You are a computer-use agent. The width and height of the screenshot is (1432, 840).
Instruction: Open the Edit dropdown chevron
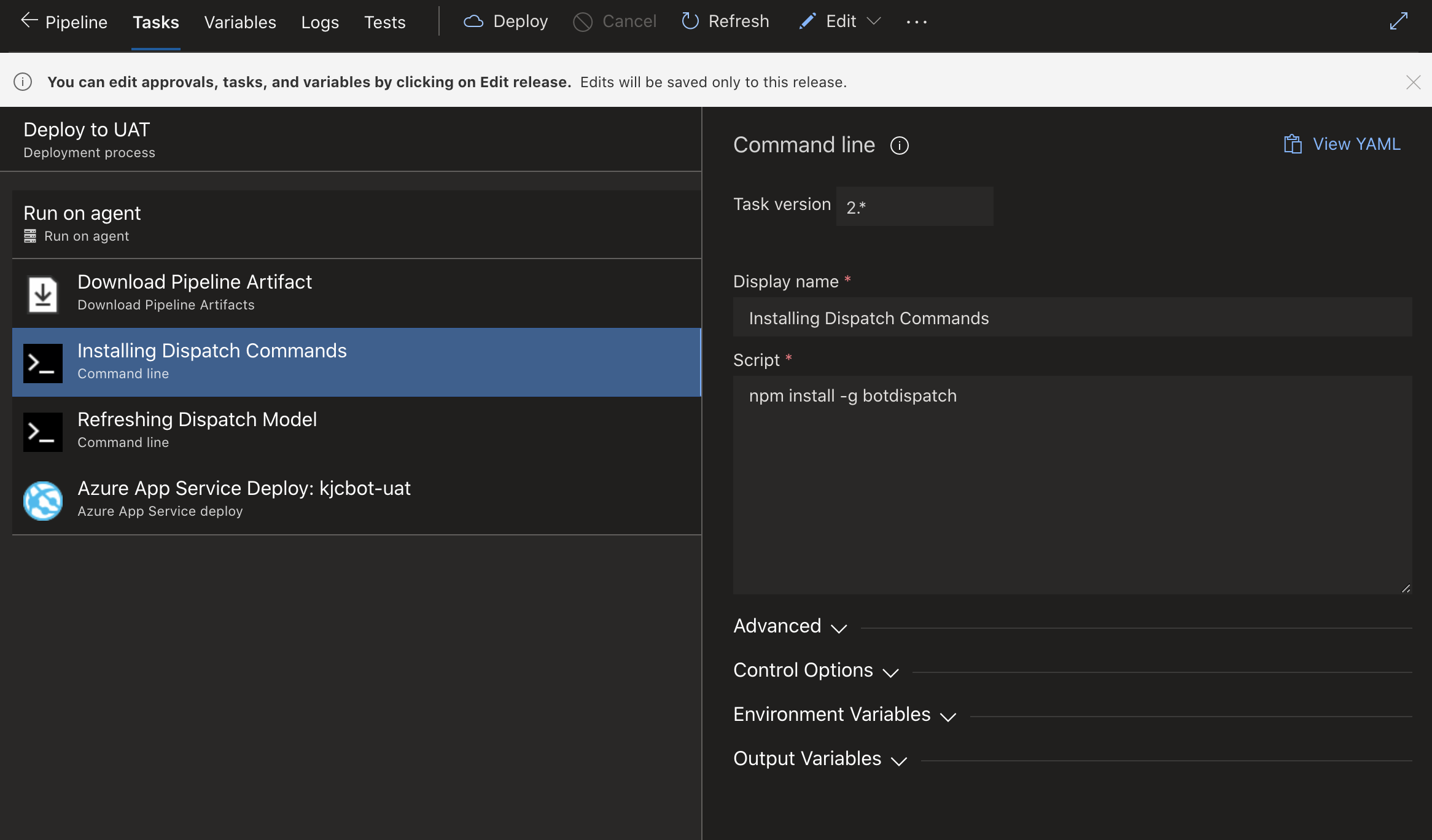coord(874,22)
